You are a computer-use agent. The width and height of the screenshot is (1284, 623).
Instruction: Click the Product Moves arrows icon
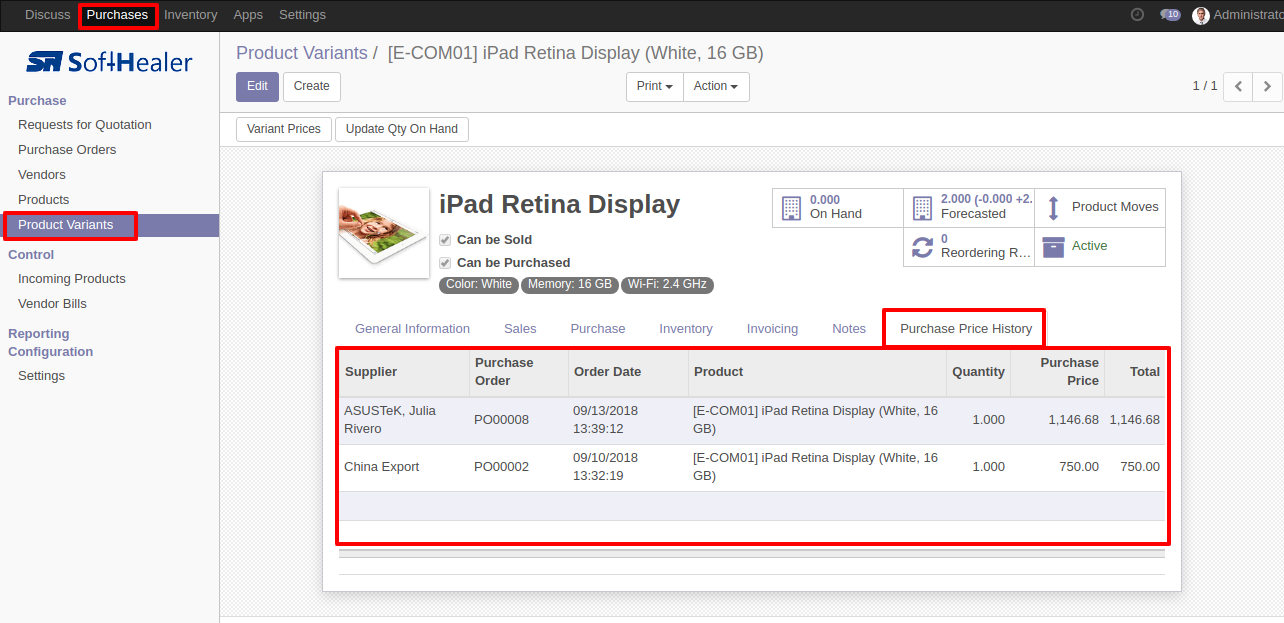[x=1053, y=208]
